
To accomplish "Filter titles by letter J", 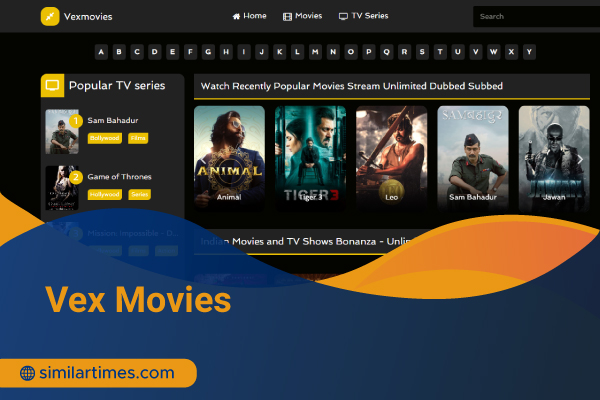I will [262, 52].
